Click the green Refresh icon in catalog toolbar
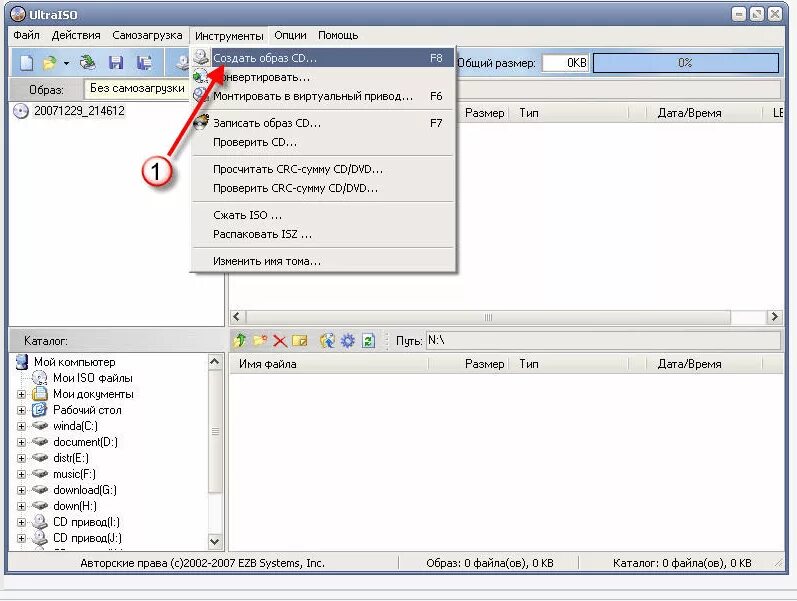797x601 pixels. click(x=369, y=340)
